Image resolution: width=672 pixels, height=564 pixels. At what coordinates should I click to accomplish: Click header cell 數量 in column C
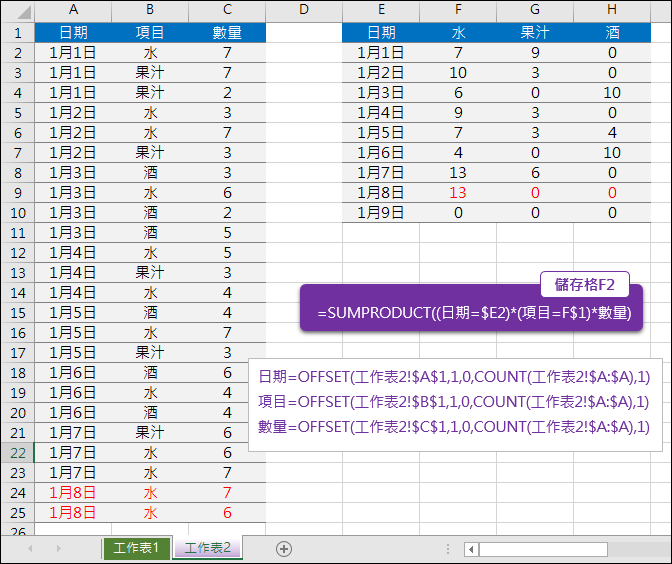coord(227,33)
